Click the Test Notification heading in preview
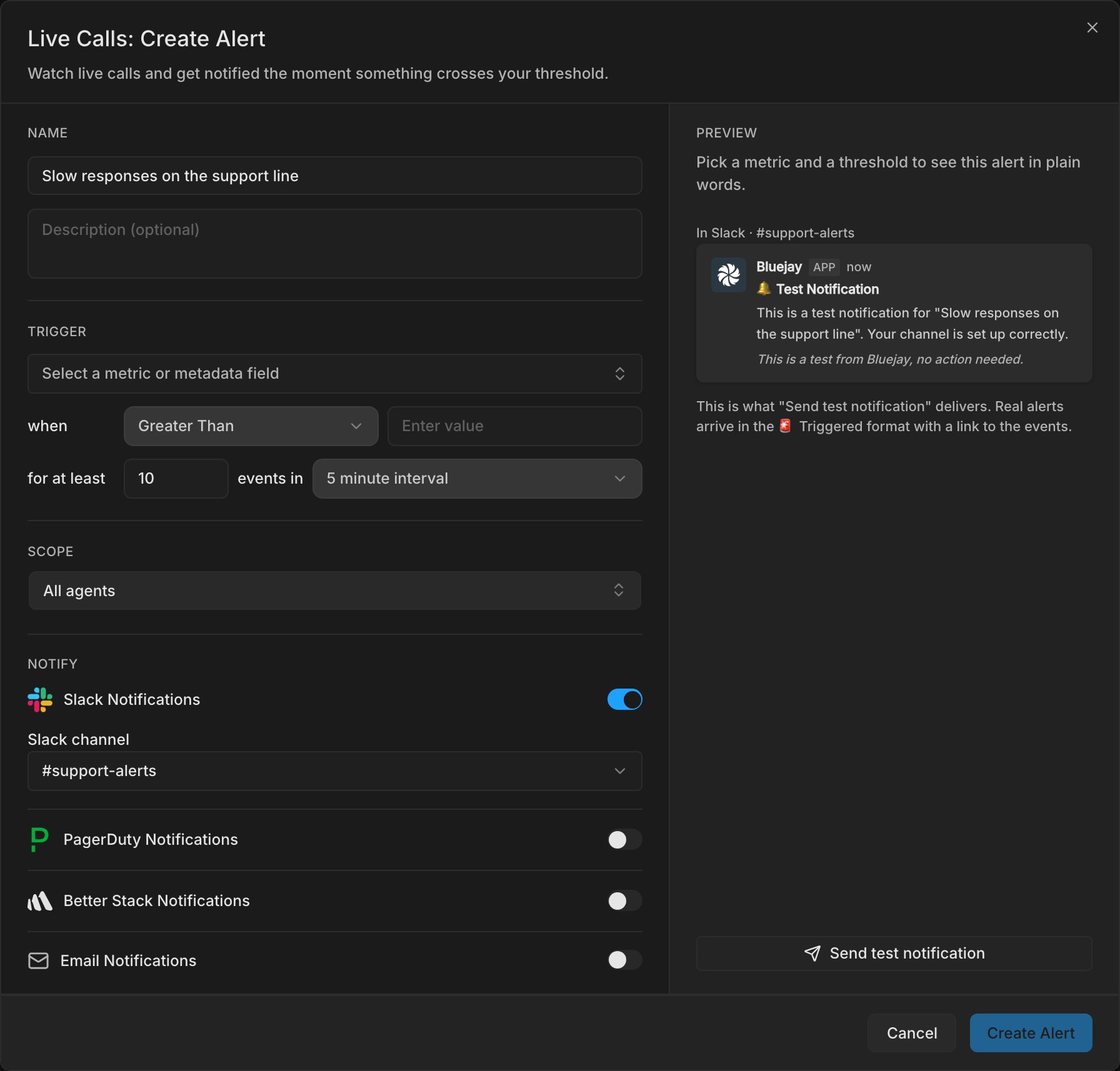The height and width of the screenshot is (1071, 1120). pyautogui.click(x=827, y=289)
